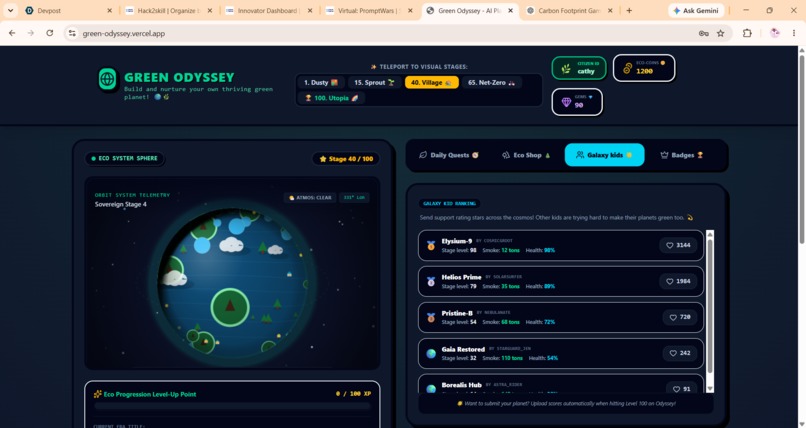The image size is (806, 428).
Task: Open the Chrome three-dot menu
Action: (x=794, y=33)
